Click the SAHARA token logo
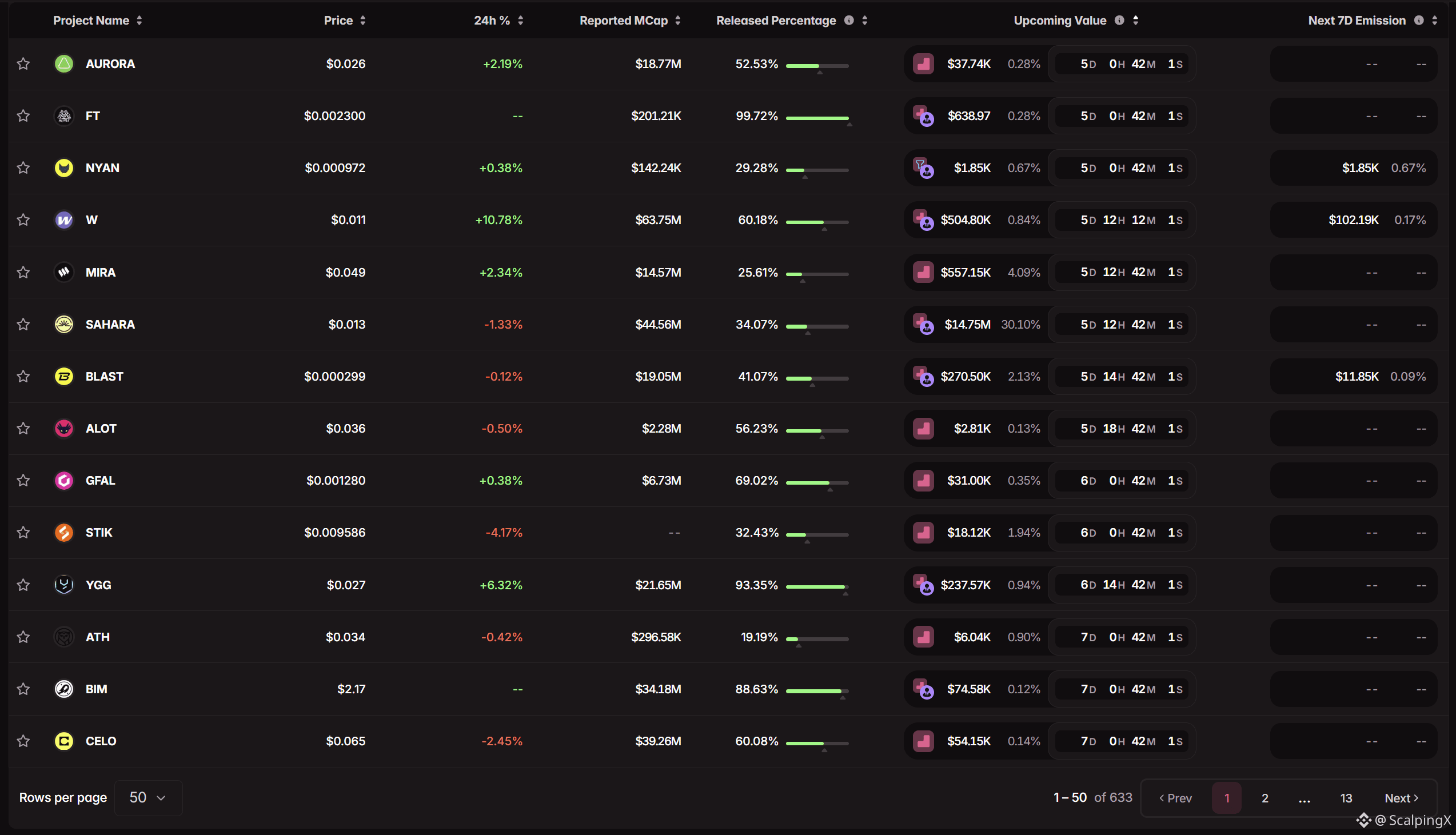 pos(63,324)
